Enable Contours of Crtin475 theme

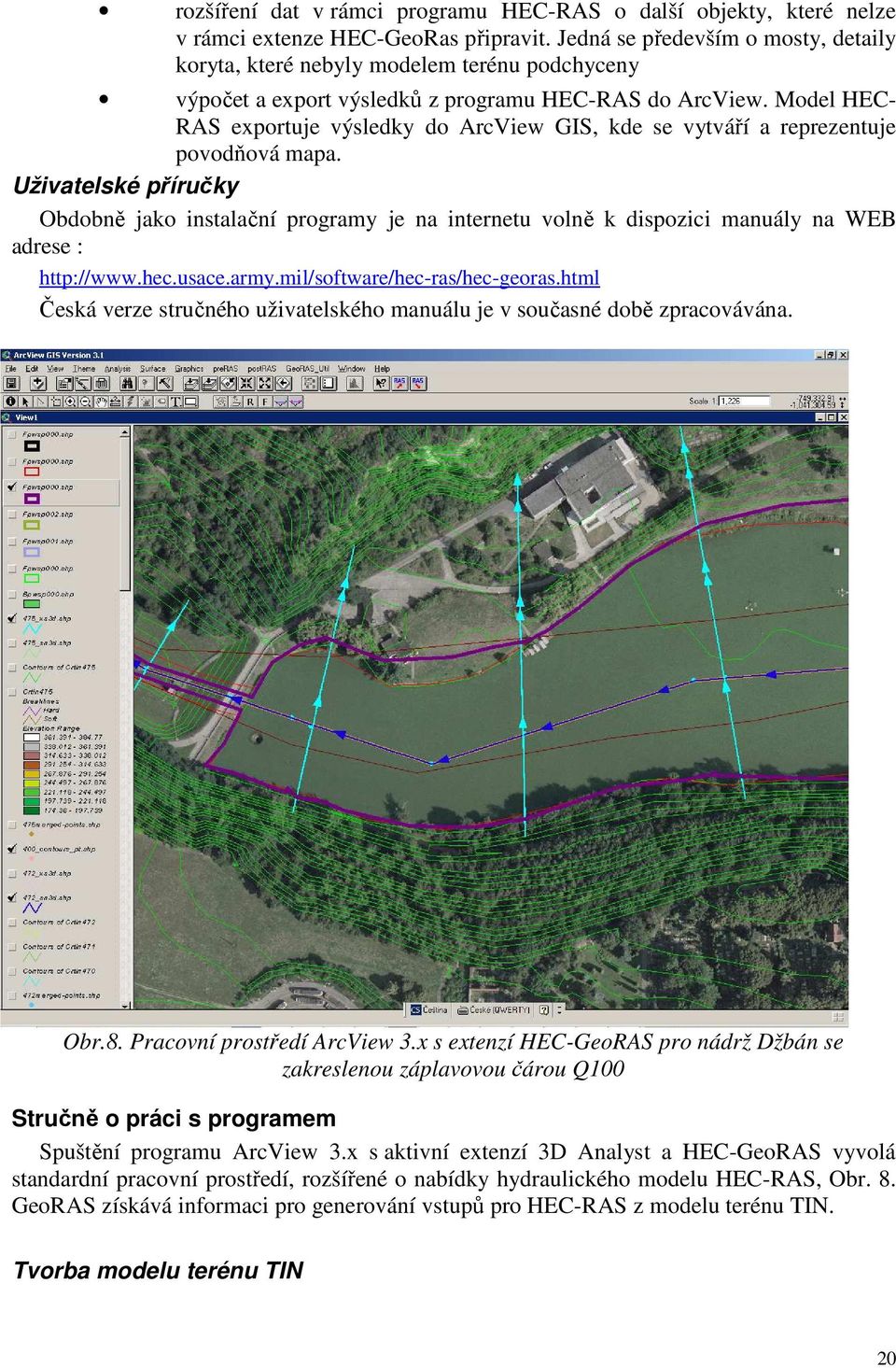pyautogui.click(x=11, y=668)
